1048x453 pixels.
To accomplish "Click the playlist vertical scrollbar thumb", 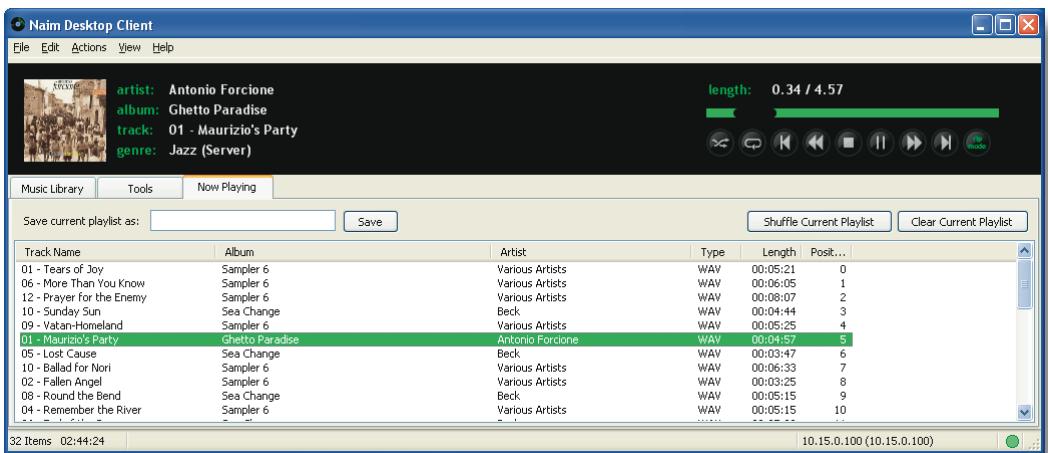I will pyautogui.click(x=1024, y=284).
